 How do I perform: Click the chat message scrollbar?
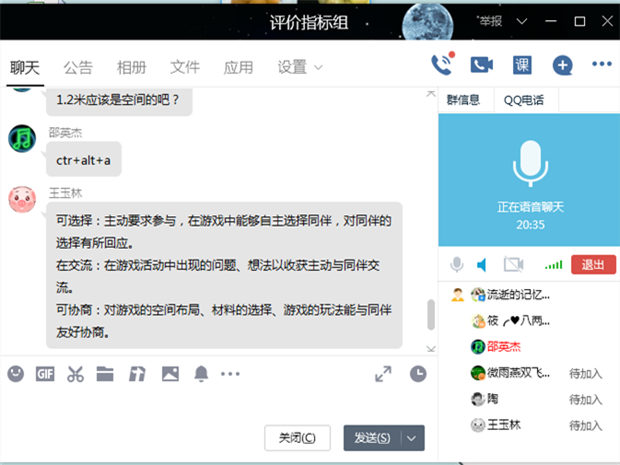431,315
